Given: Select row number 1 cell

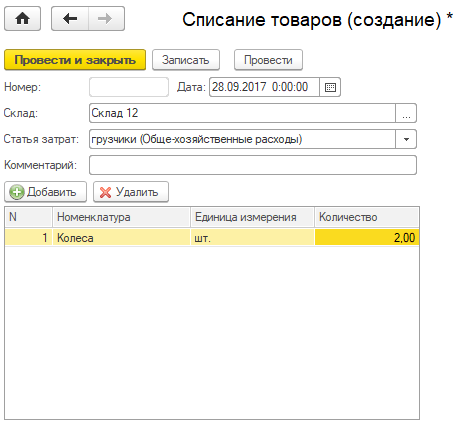Looking at the screenshot, I should pos(28,238).
